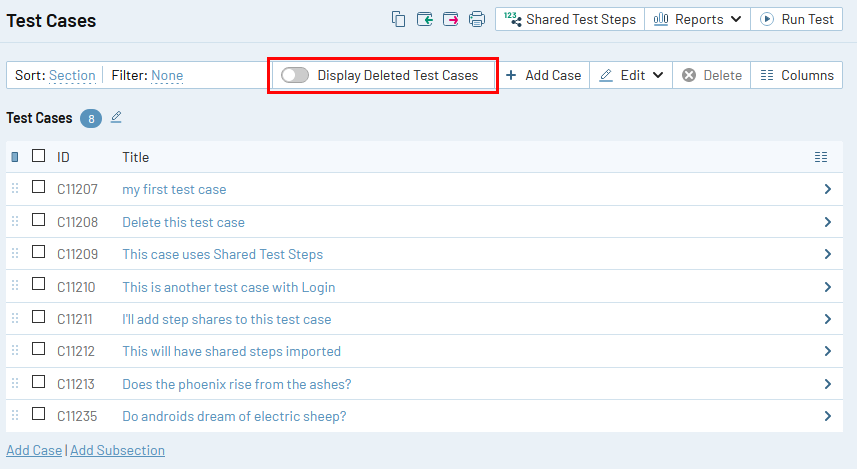This screenshot has height=469, width=857.
Task: Check the select-all checkbox in header row
Action: (39, 156)
